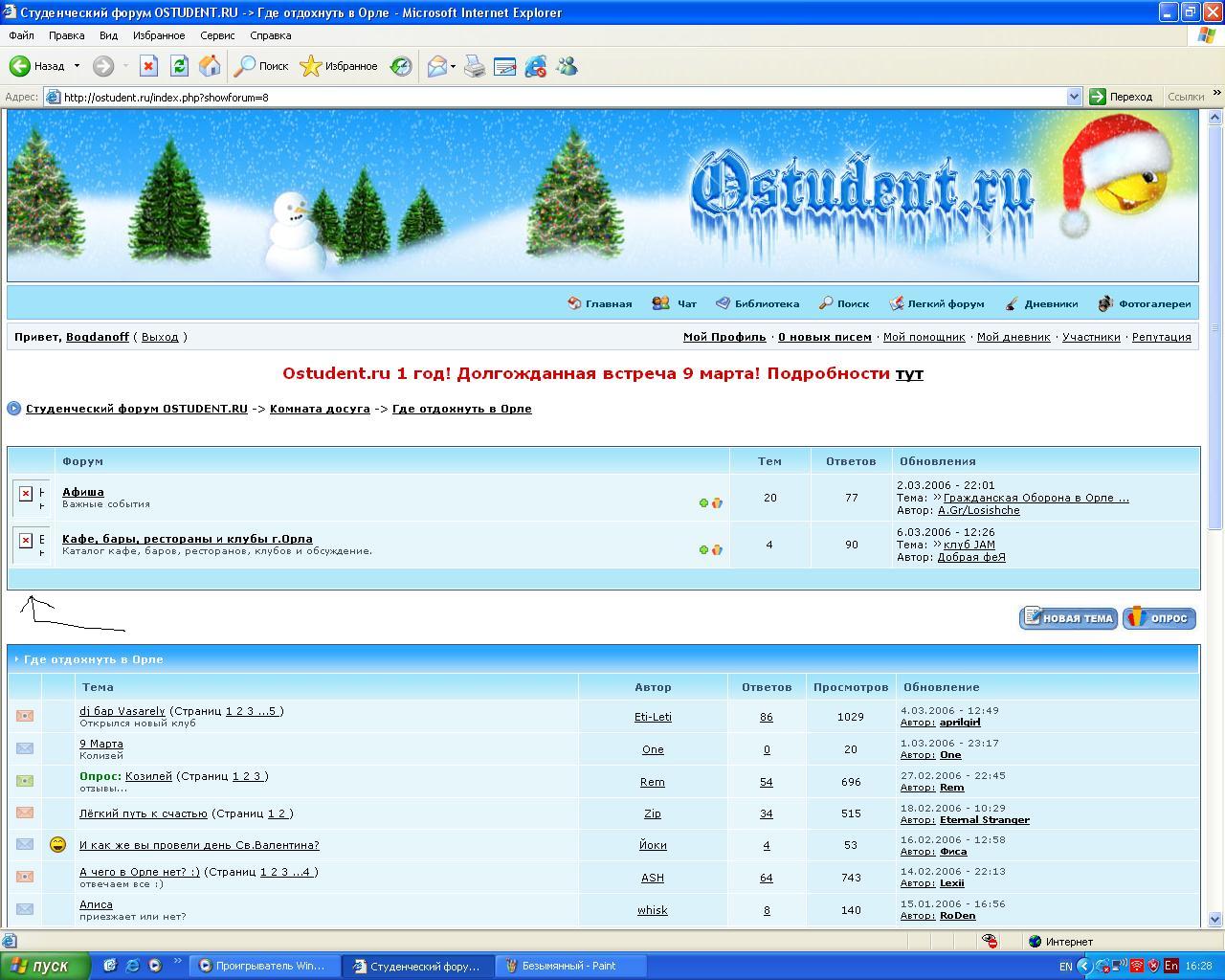Collapse the Где отдохнуть в Орле section header
The width and height of the screenshot is (1225, 980).
[x=17, y=659]
